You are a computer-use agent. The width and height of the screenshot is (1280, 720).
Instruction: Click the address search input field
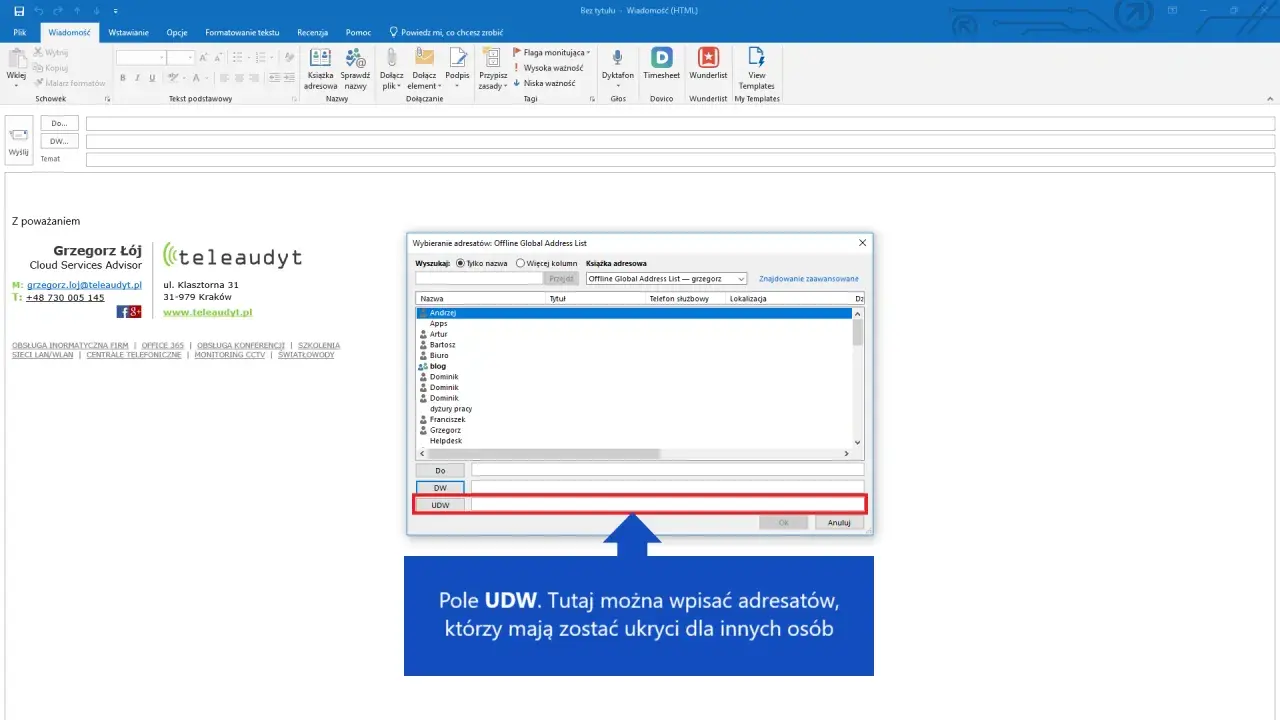pos(479,279)
